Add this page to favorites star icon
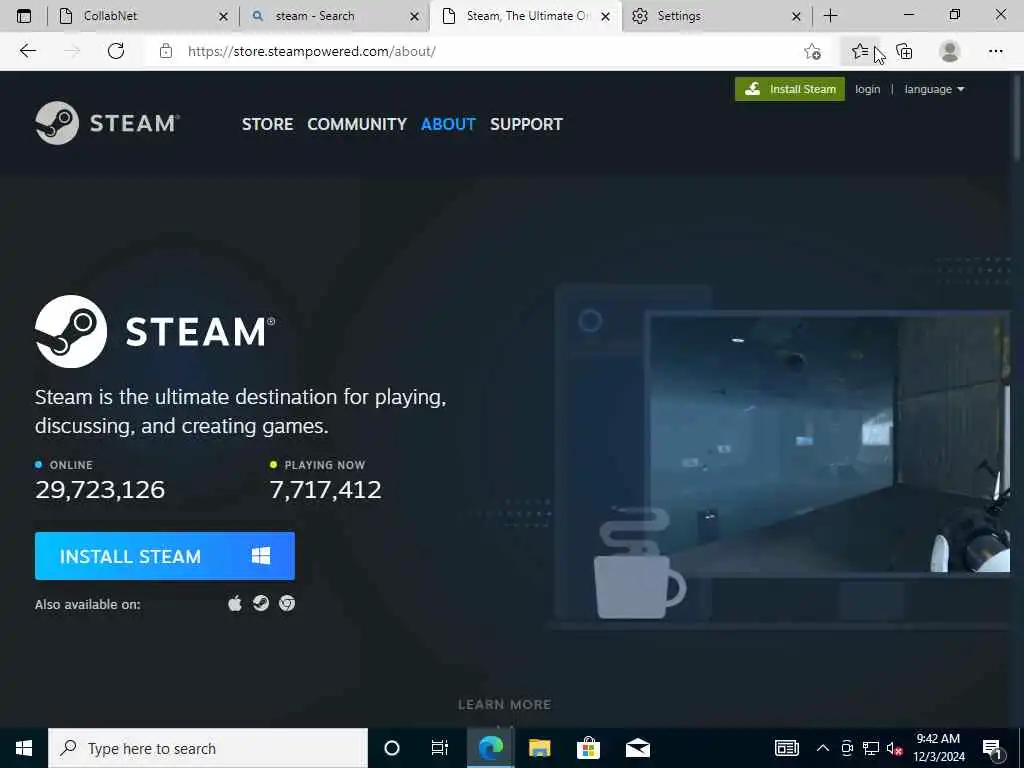Screen dimensions: 1024x768 (812, 52)
